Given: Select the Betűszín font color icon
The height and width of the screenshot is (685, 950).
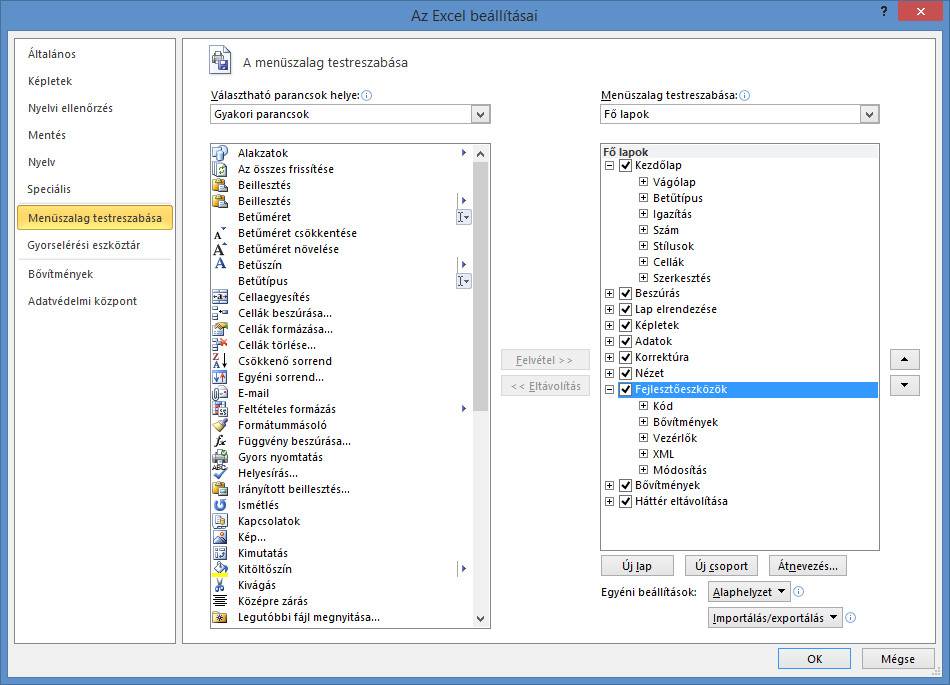Looking at the screenshot, I should tap(220, 265).
